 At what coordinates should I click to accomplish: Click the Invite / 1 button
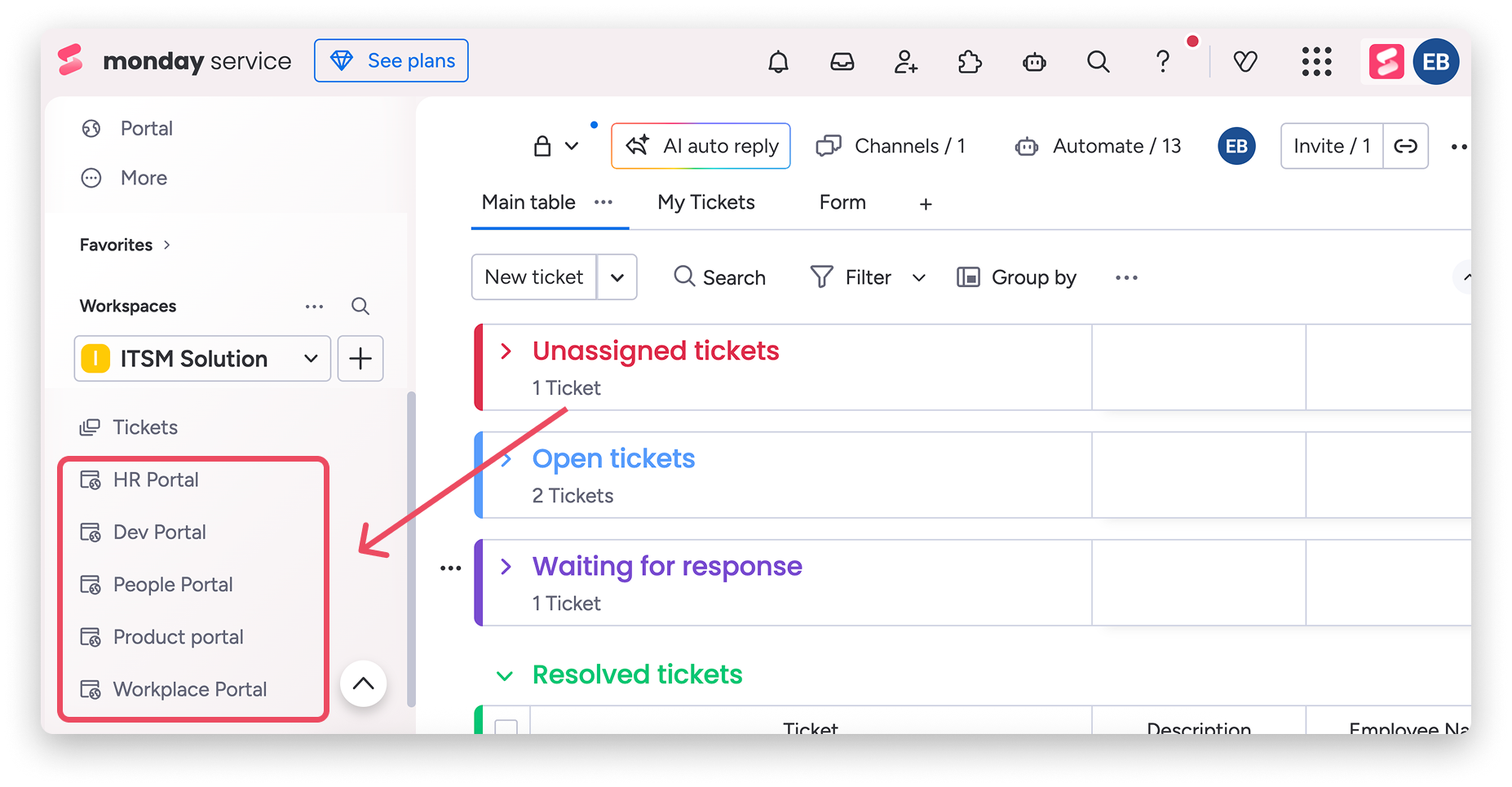click(1332, 146)
